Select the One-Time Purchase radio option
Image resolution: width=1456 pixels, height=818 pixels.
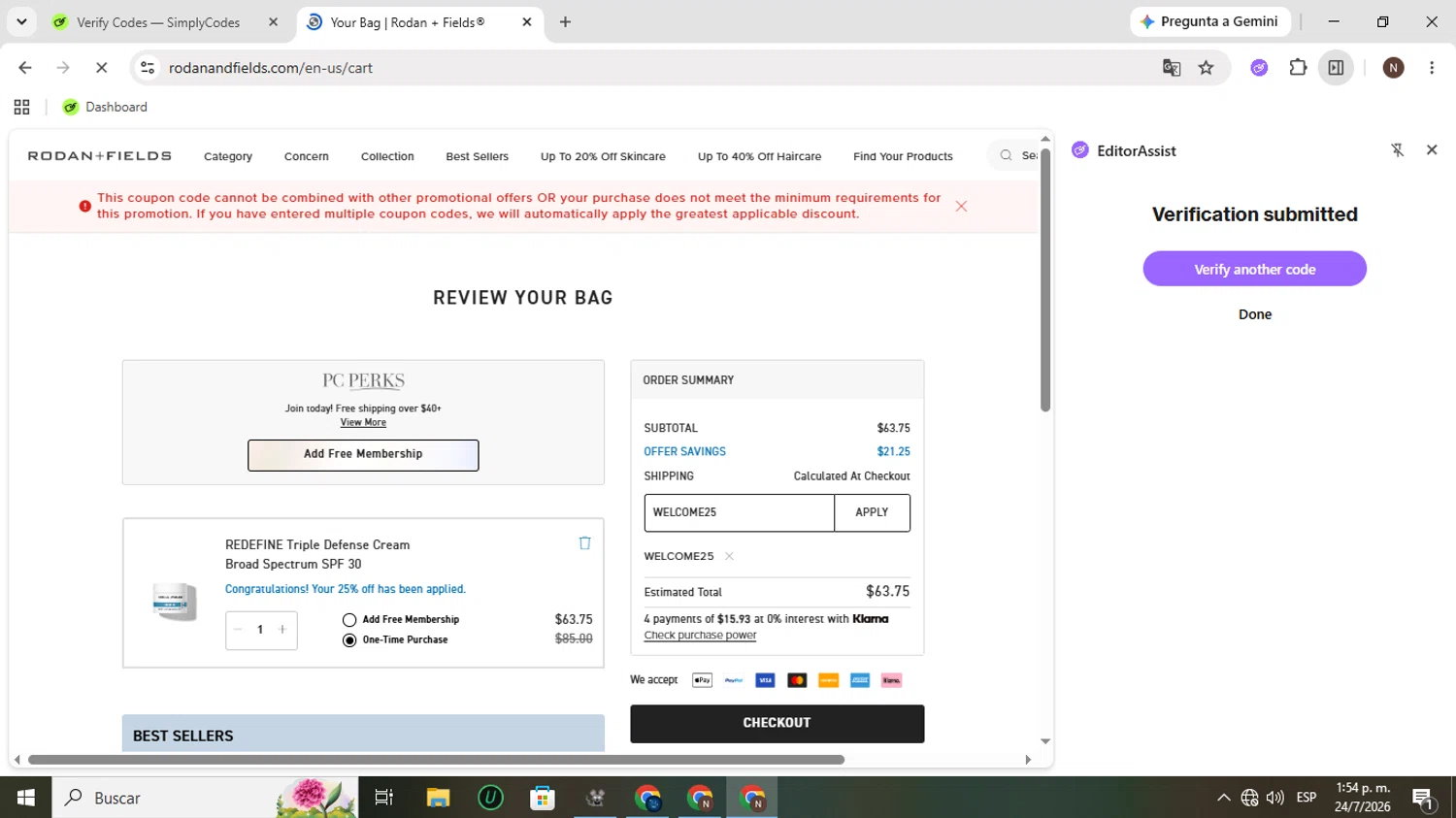[x=349, y=640]
